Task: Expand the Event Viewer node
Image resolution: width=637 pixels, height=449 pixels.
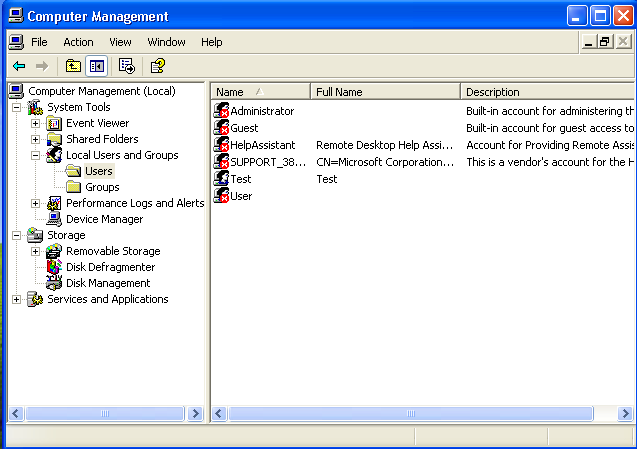Action: pyautogui.click(x=36, y=123)
